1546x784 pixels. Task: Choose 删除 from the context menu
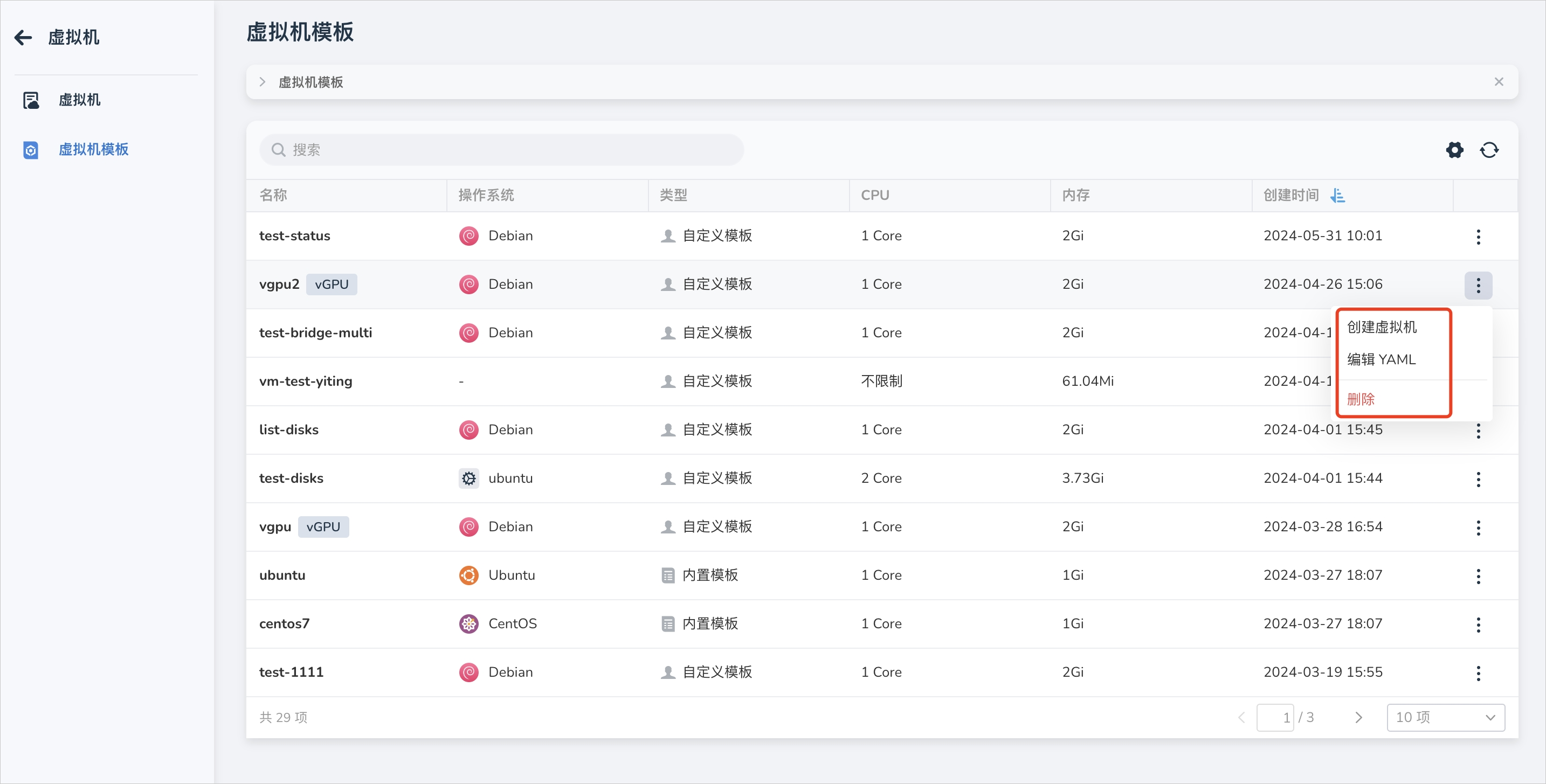point(1361,399)
